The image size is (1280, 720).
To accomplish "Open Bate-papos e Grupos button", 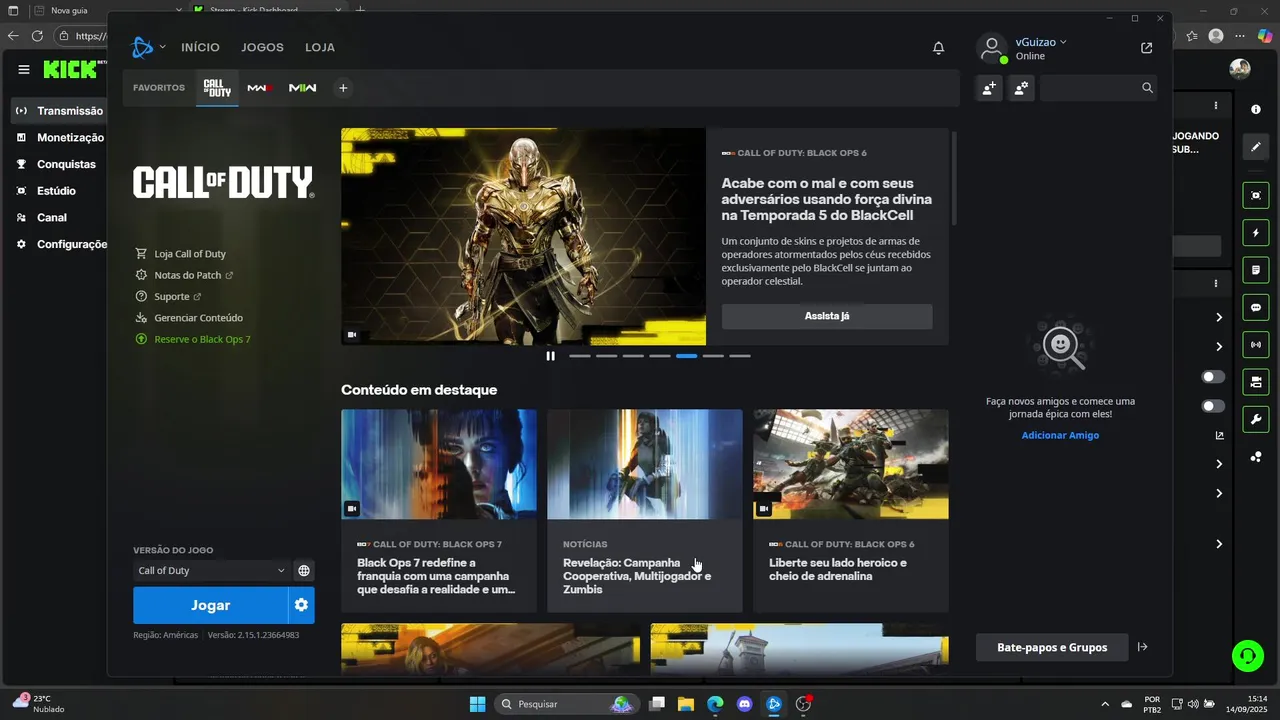I will click(x=1052, y=647).
